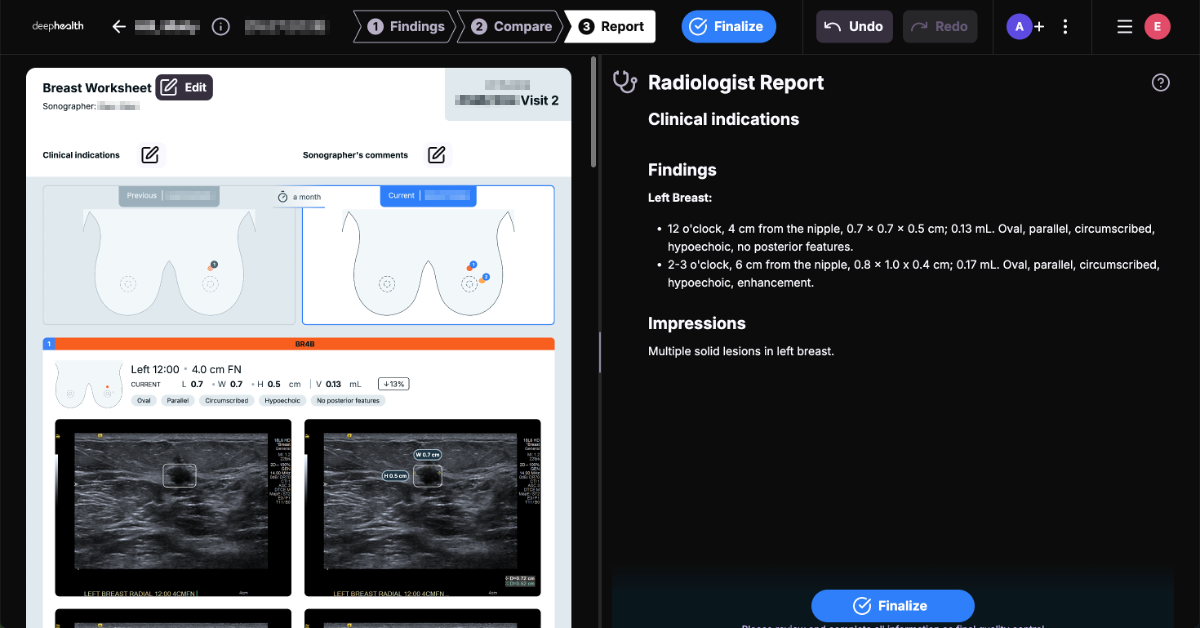Click the Impressions heading
1200x628 pixels.
pos(697,324)
